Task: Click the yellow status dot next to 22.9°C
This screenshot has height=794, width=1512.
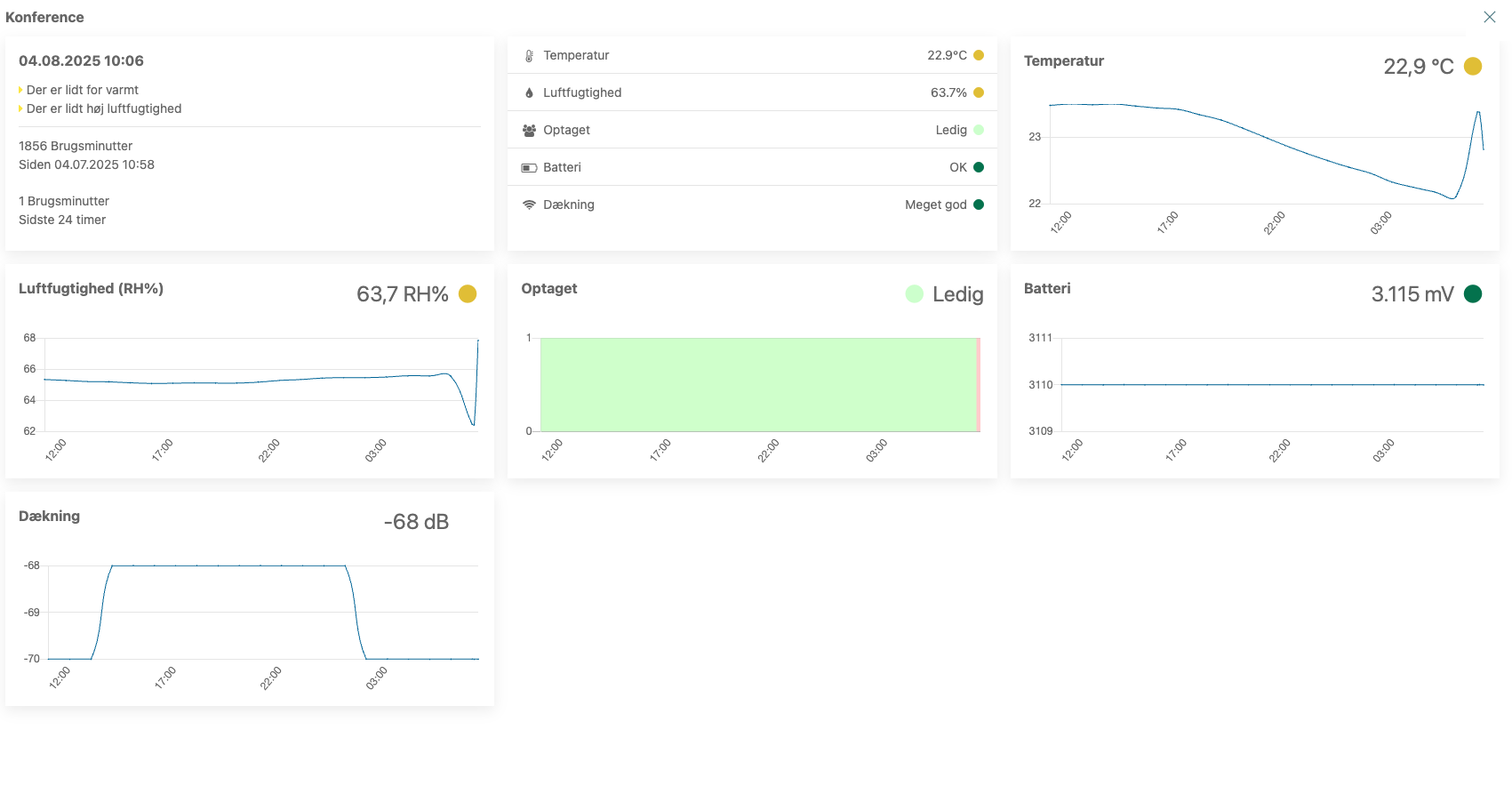Action: coord(979,55)
